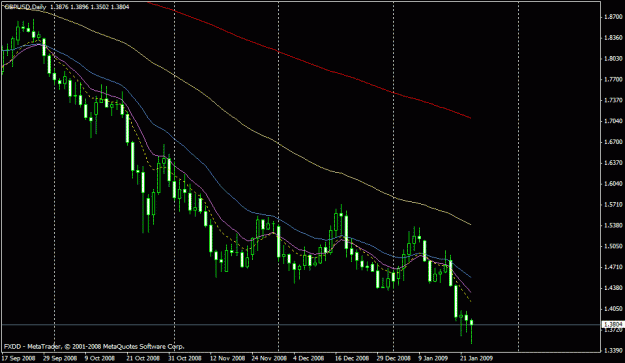Click the 29 Dec 2008 date label
This screenshot has height=363, width=625.
pos(393,358)
